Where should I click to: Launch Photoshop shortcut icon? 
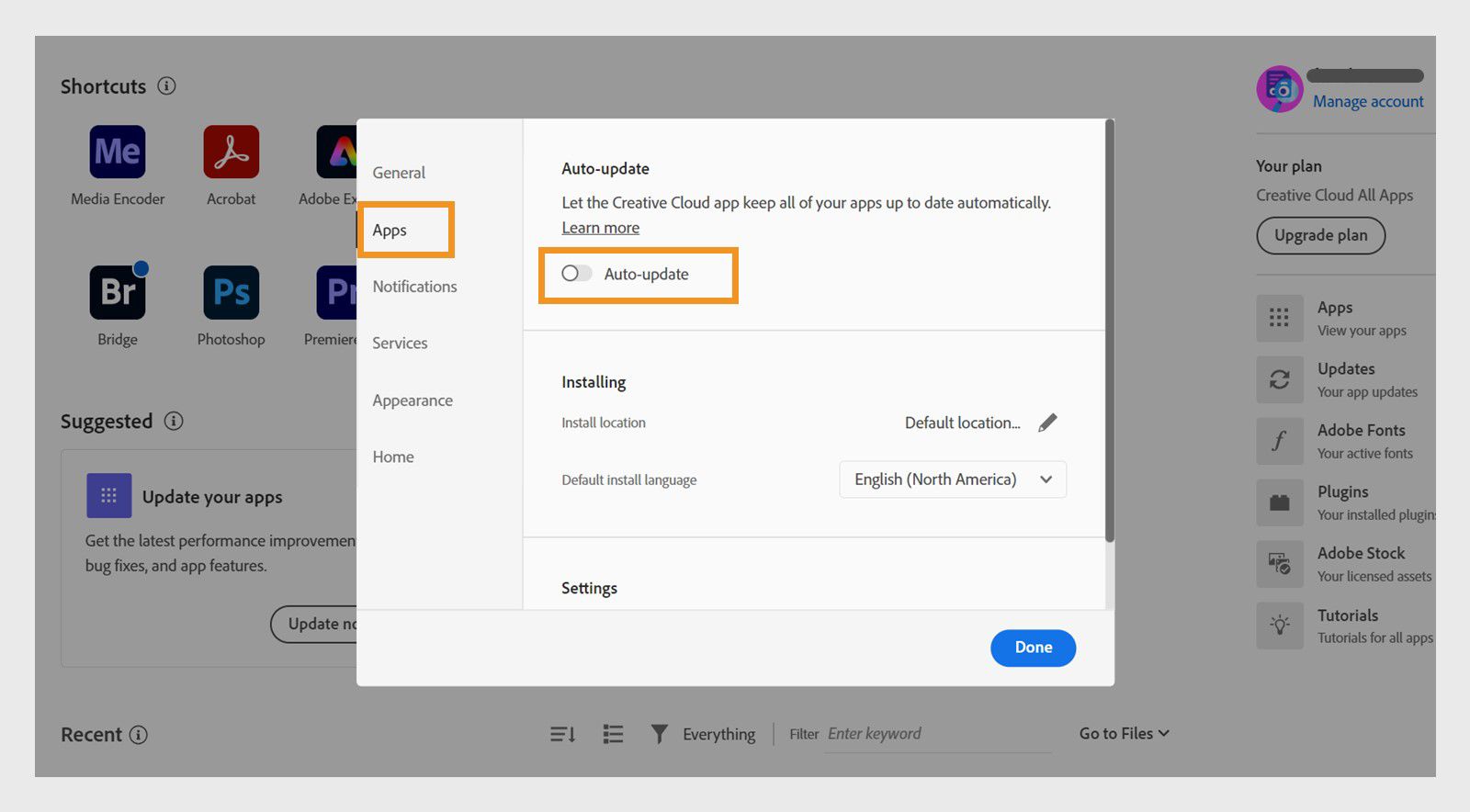tap(231, 292)
